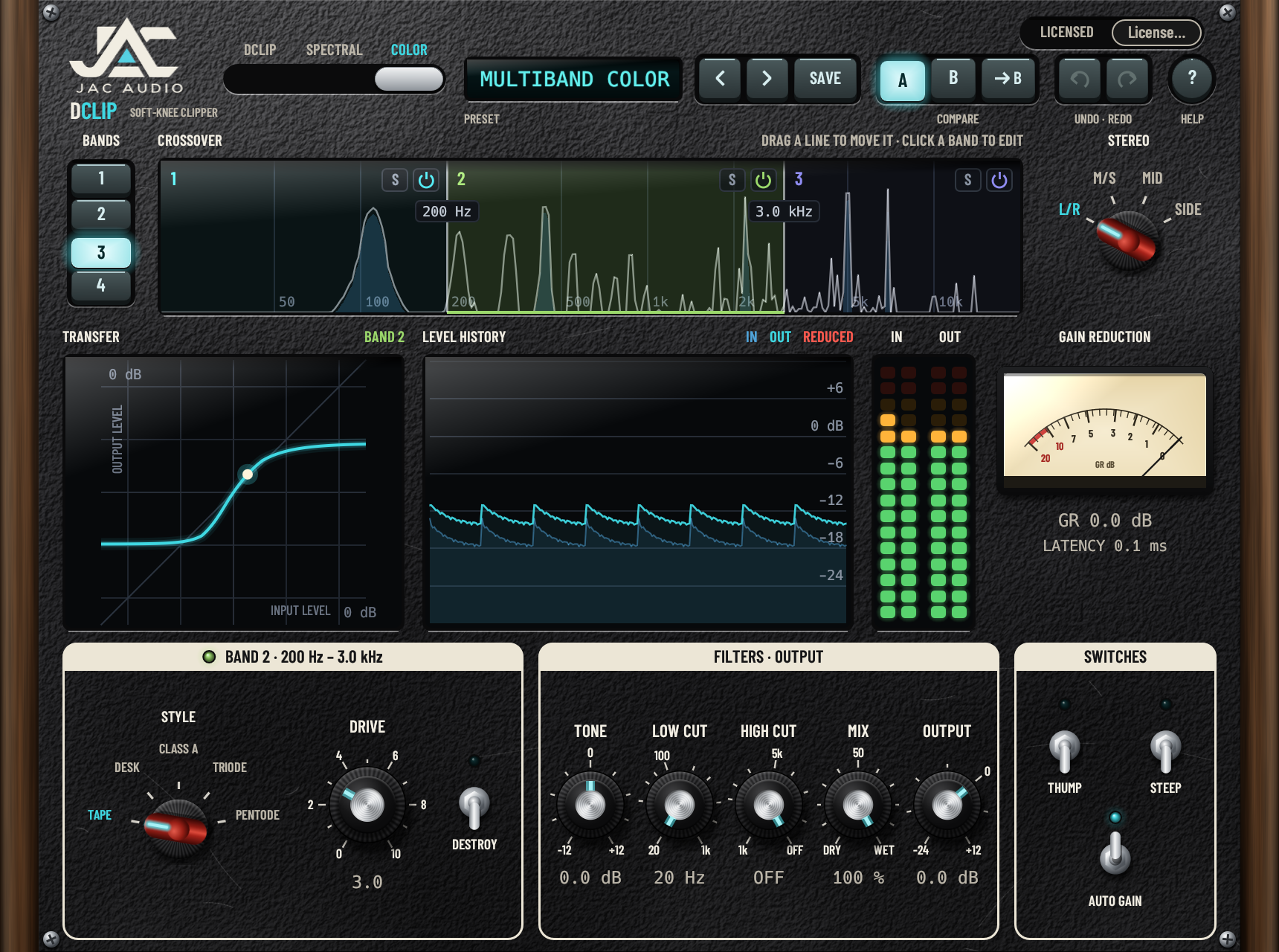The image size is (1279, 952).
Task: Switch to DCLIP mode
Action: pyautogui.click(x=260, y=50)
